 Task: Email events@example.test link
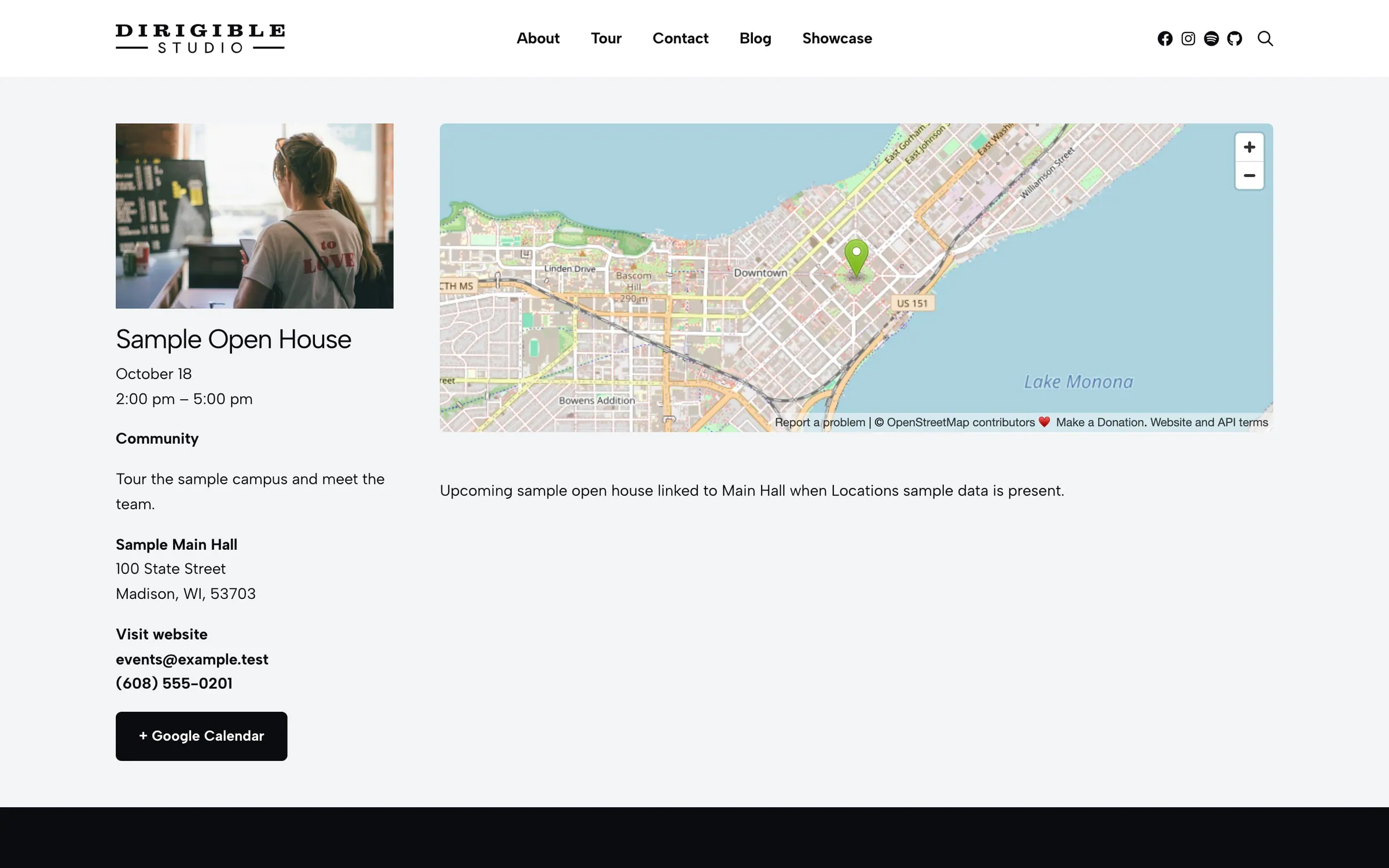(x=192, y=660)
